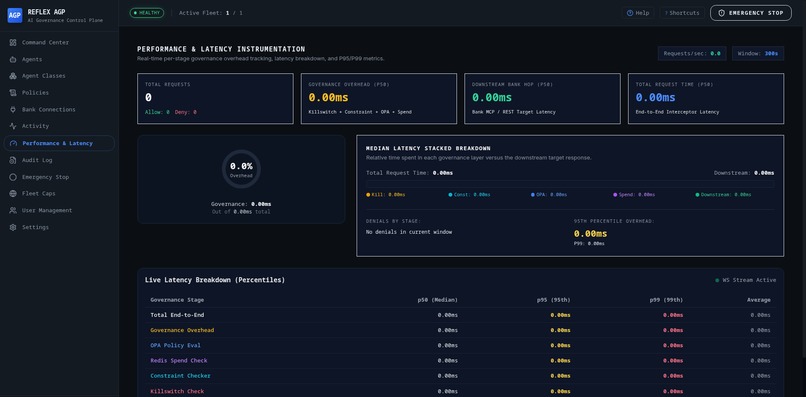Click the HEALTHY status badge
Viewport: 806px width, 397px height.
point(146,13)
